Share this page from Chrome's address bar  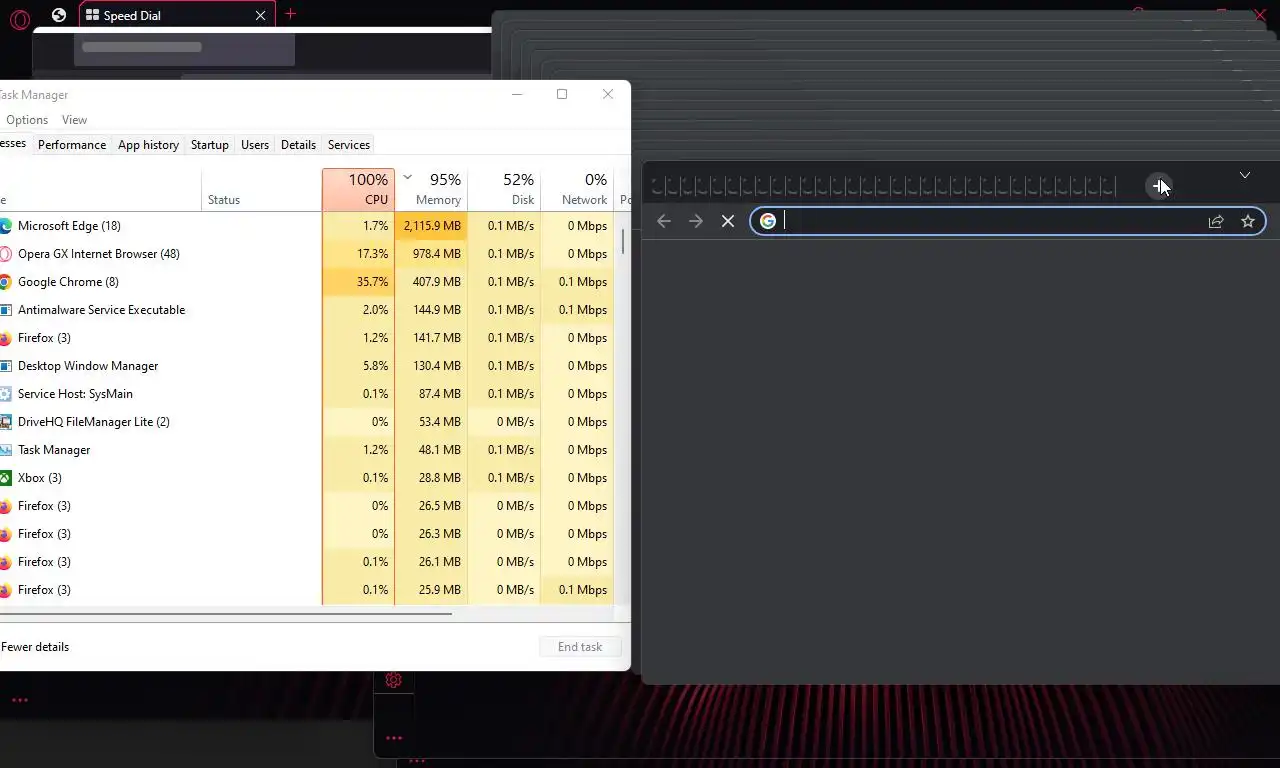click(1216, 221)
